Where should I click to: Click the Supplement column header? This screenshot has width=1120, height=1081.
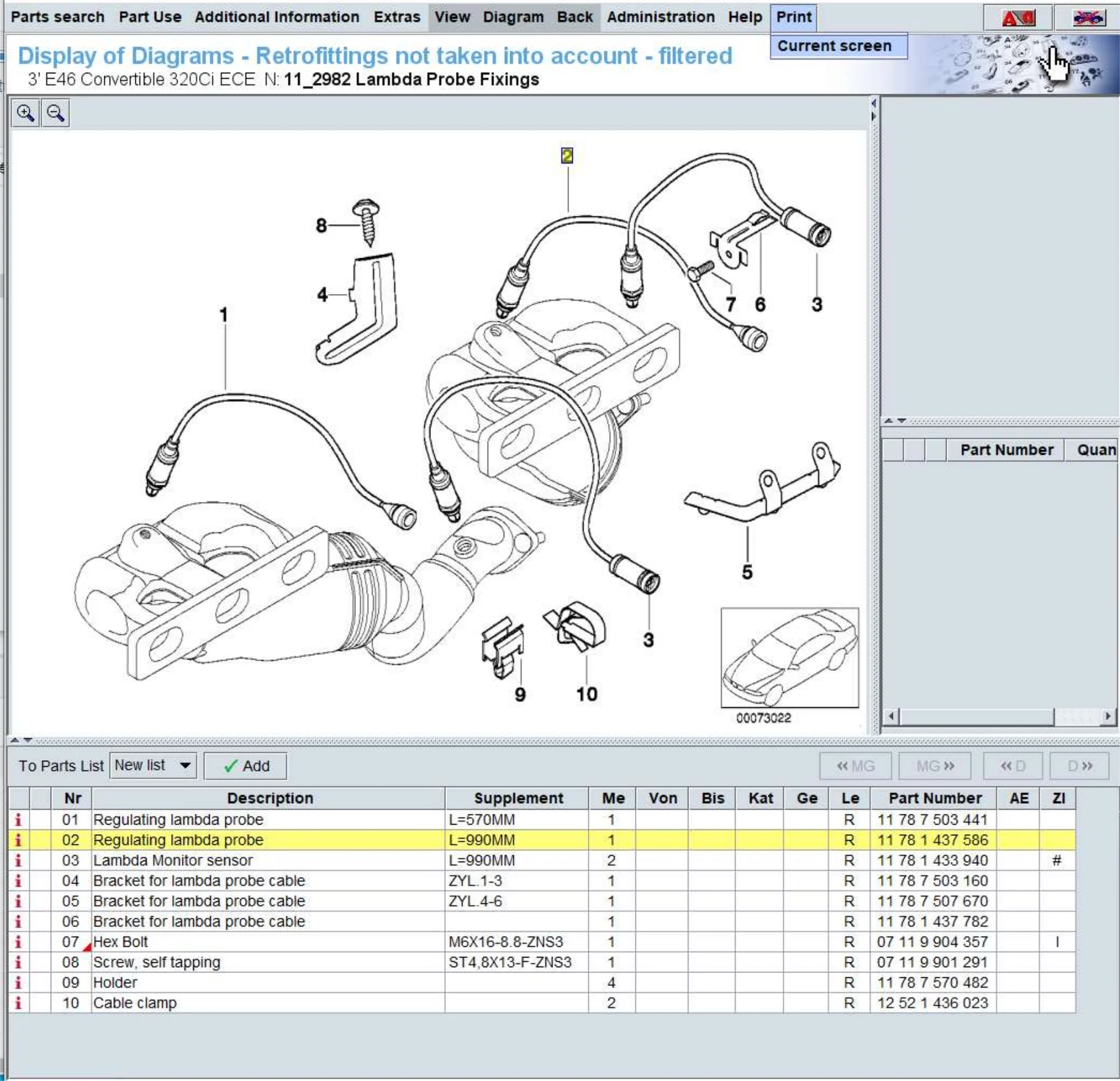tap(517, 798)
